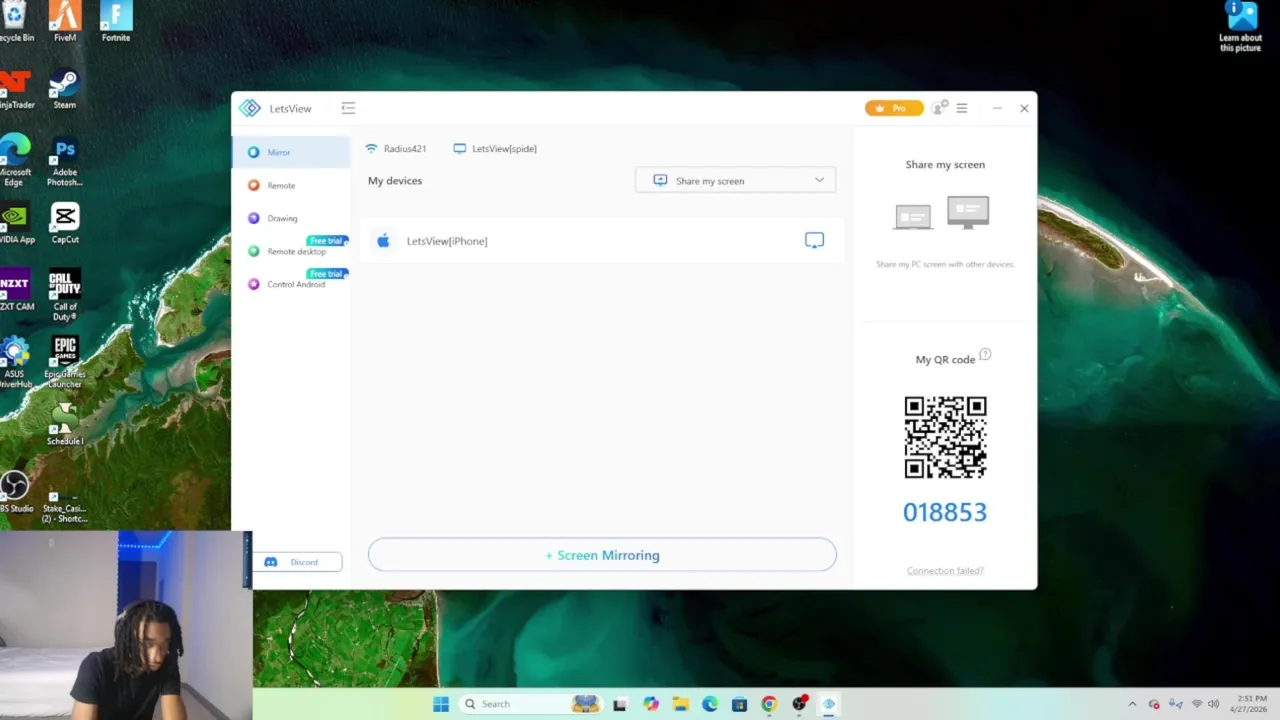1280x720 pixels.
Task: Click the Wi-Fi icon next to Radius421
Action: click(x=371, y=149)
